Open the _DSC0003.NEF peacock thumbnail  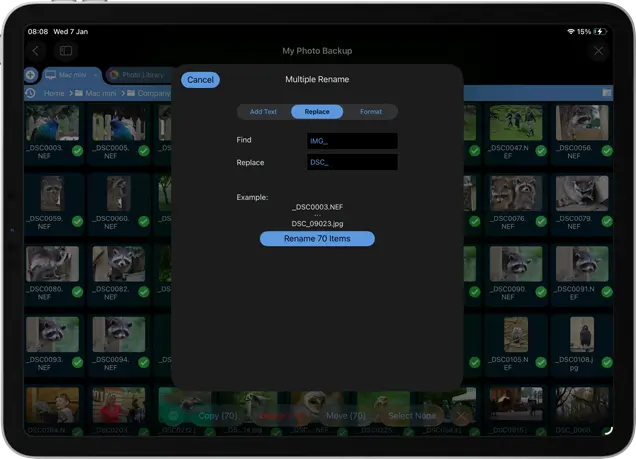(52, 122)
